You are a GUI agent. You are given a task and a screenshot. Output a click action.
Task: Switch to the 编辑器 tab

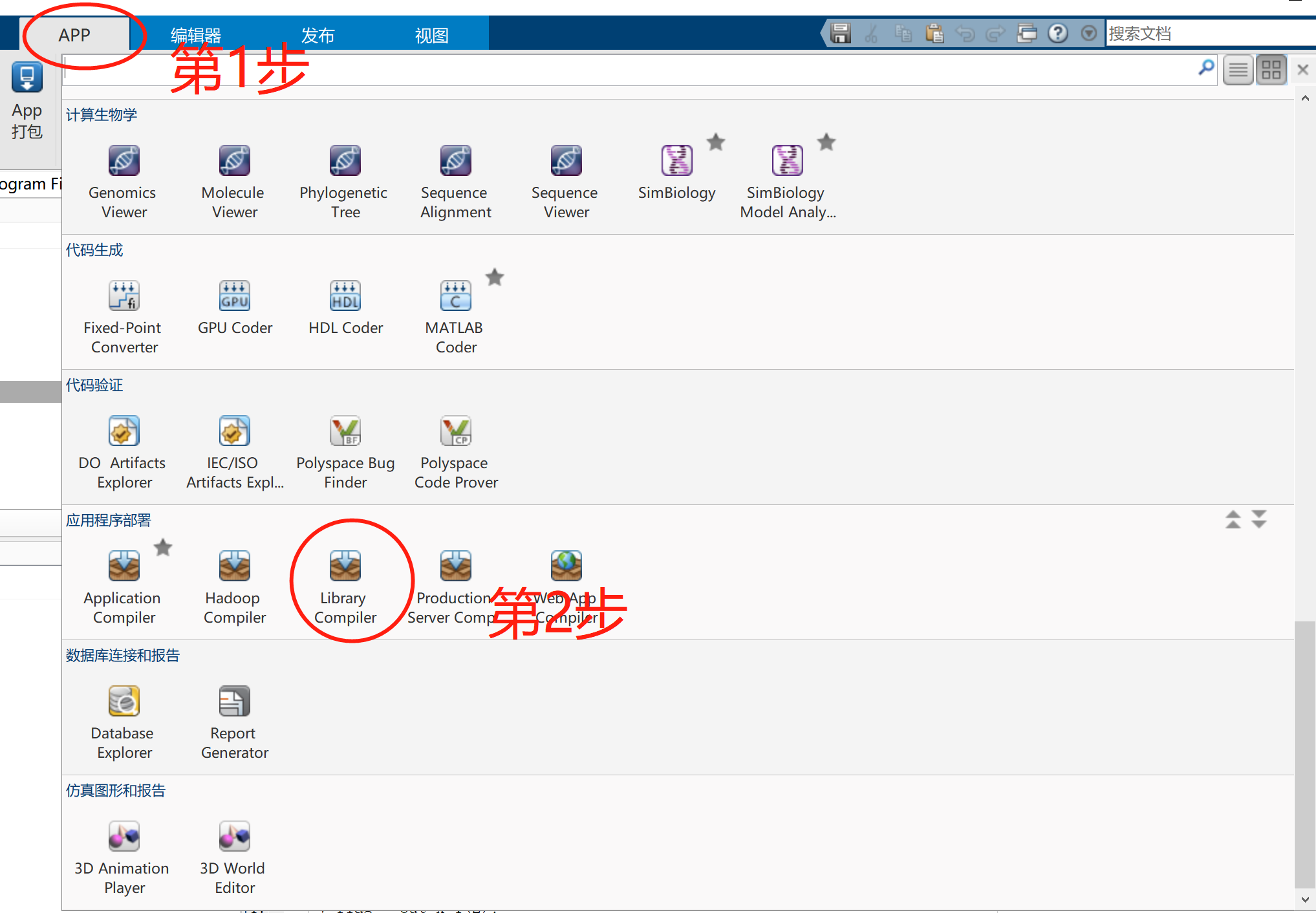(x=196, y=35)
